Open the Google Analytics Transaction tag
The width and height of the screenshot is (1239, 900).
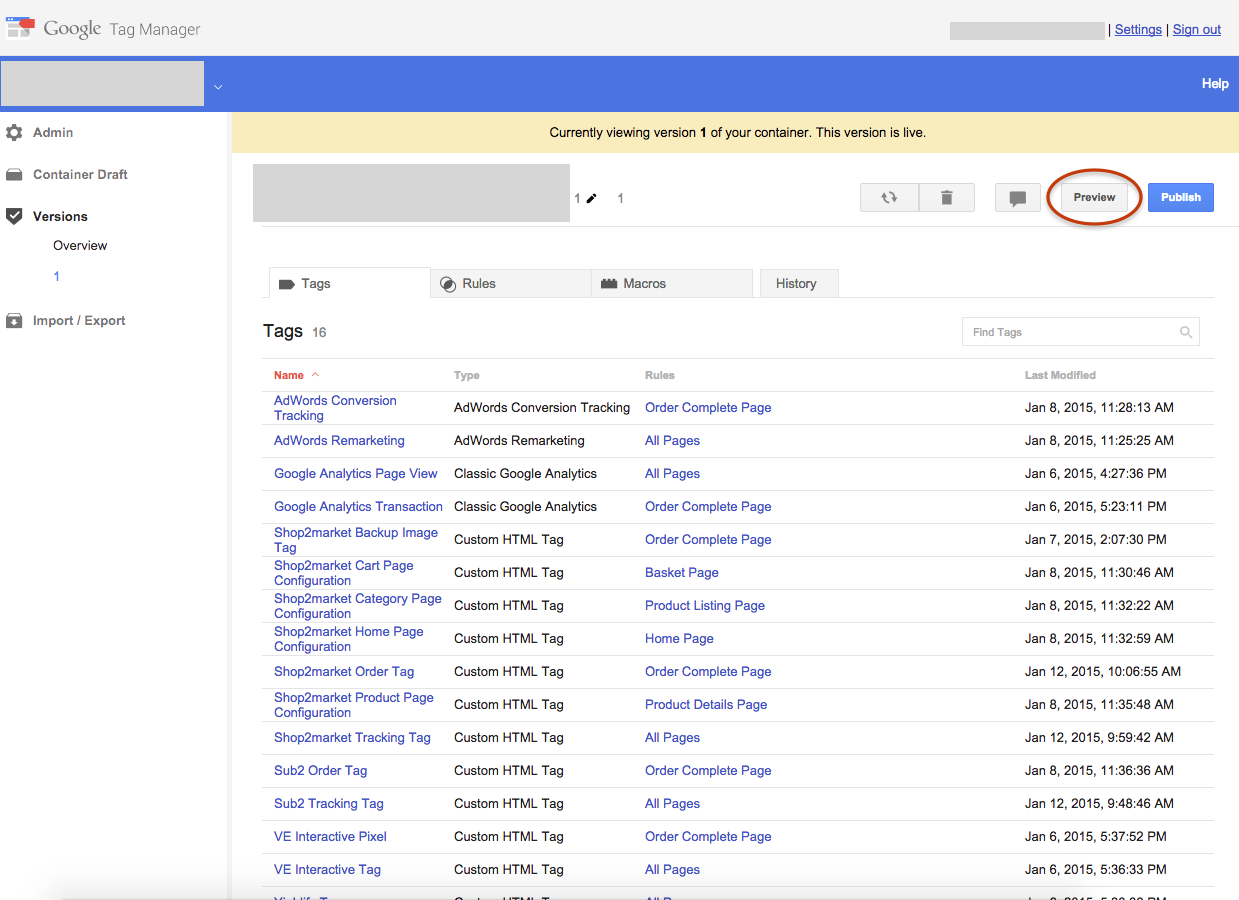(358, 506)
